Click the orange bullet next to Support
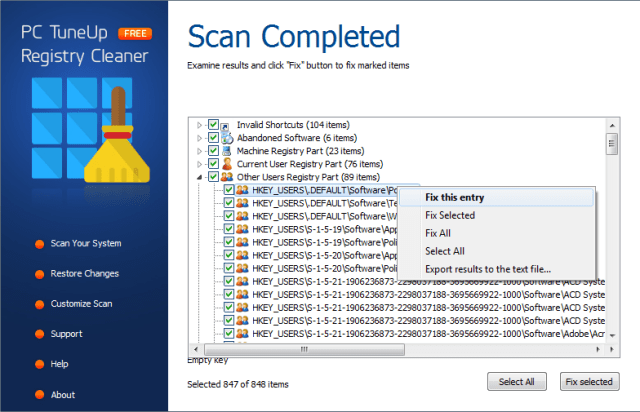This screenshot has height=412, width=640. [x=40, y=334]
